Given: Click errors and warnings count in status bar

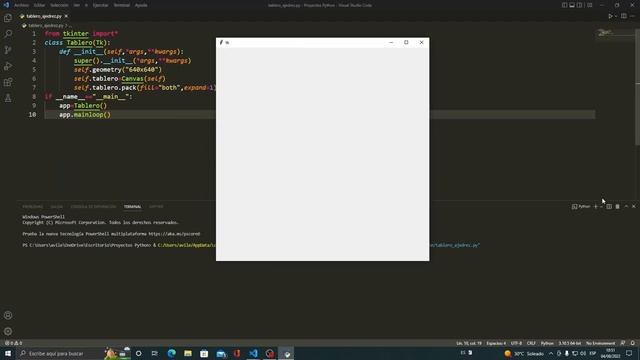Looking at the screenshot, I should click(13, 343).
